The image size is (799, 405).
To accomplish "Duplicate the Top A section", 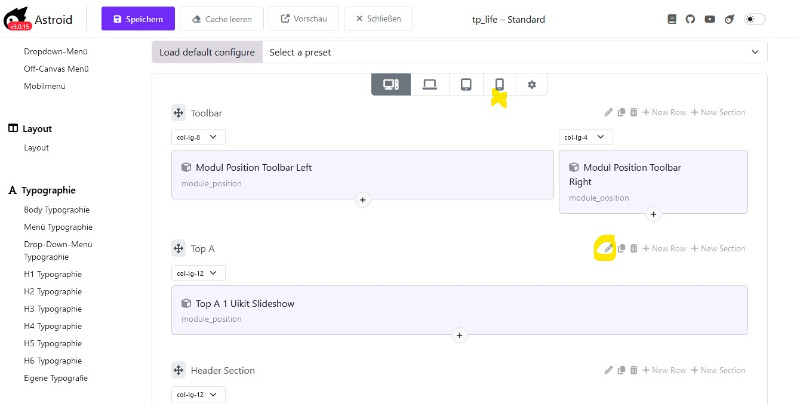I will click(621, 249).
